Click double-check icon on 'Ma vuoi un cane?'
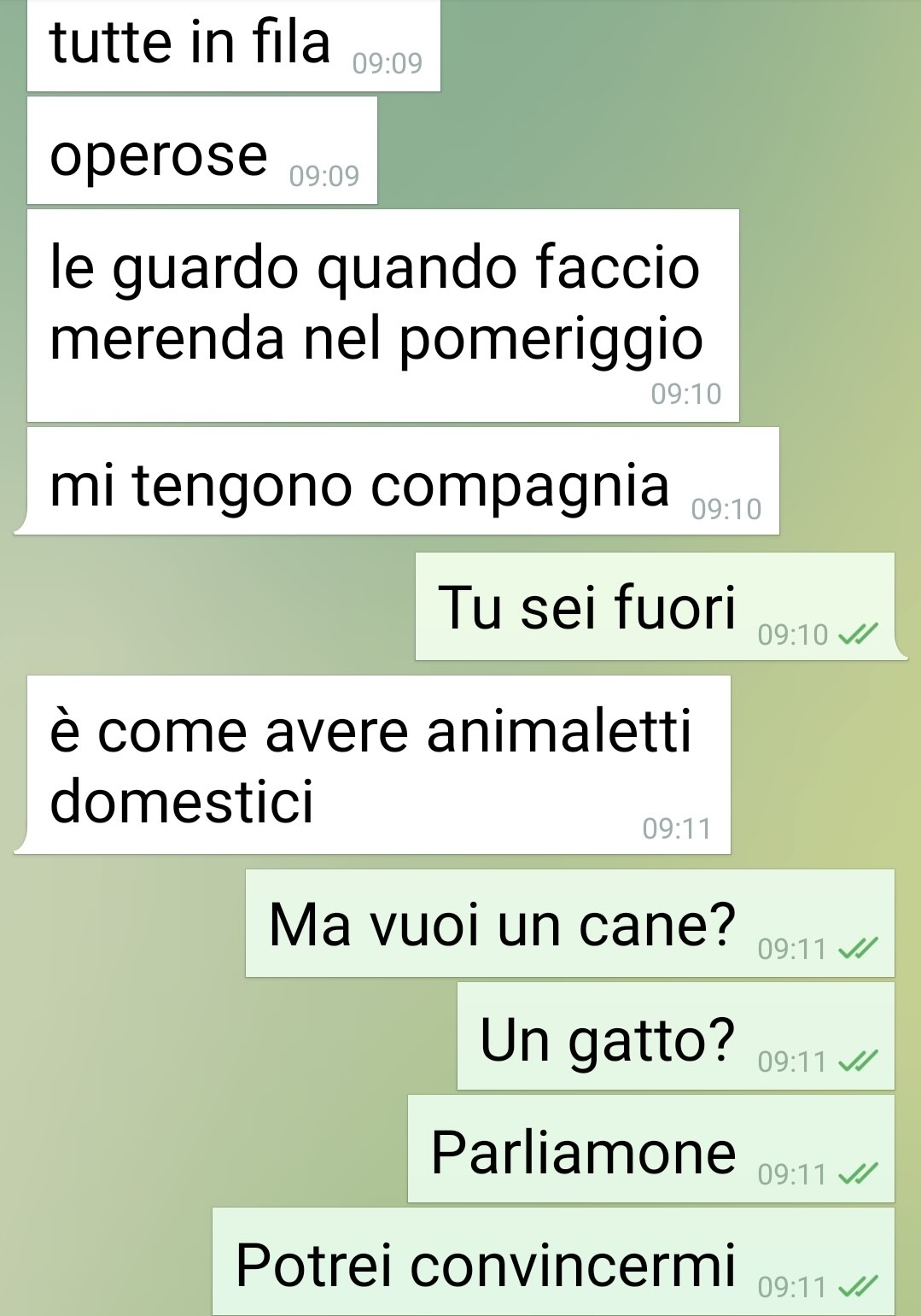Viewport: 921px width, 1316px height. coord(858,949)
